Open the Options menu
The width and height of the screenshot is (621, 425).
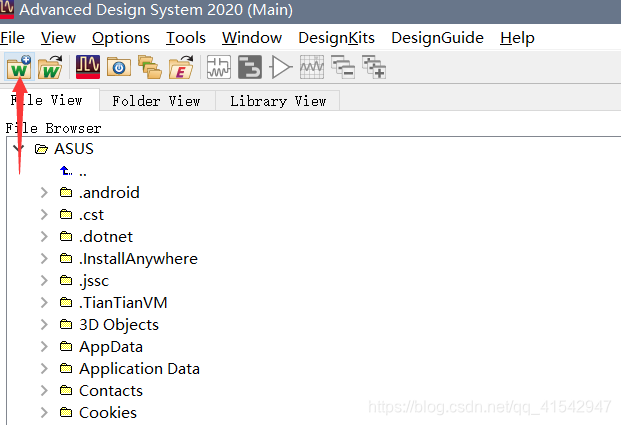(x=121, y=38)
